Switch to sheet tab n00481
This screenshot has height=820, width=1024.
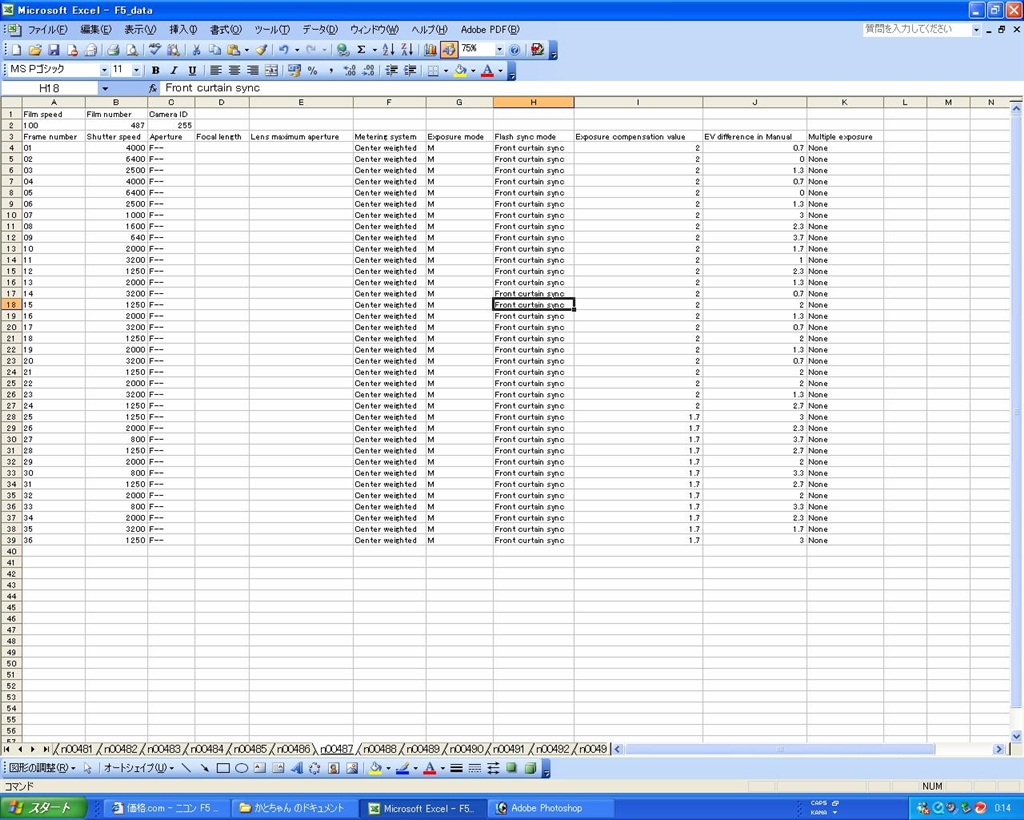[x=76, y=749]
